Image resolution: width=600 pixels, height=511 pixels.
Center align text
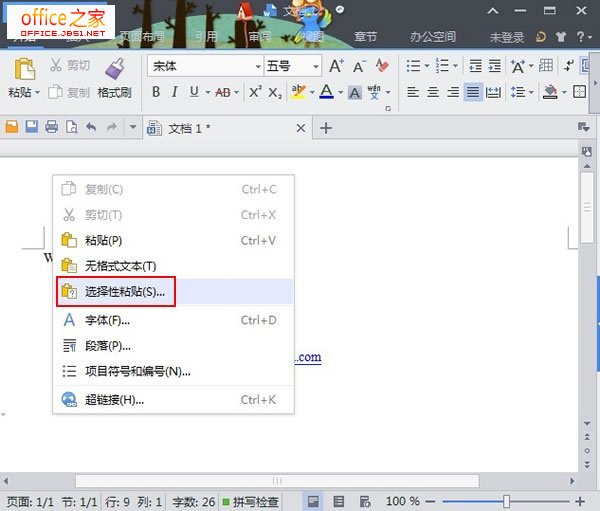click(433, 92)
